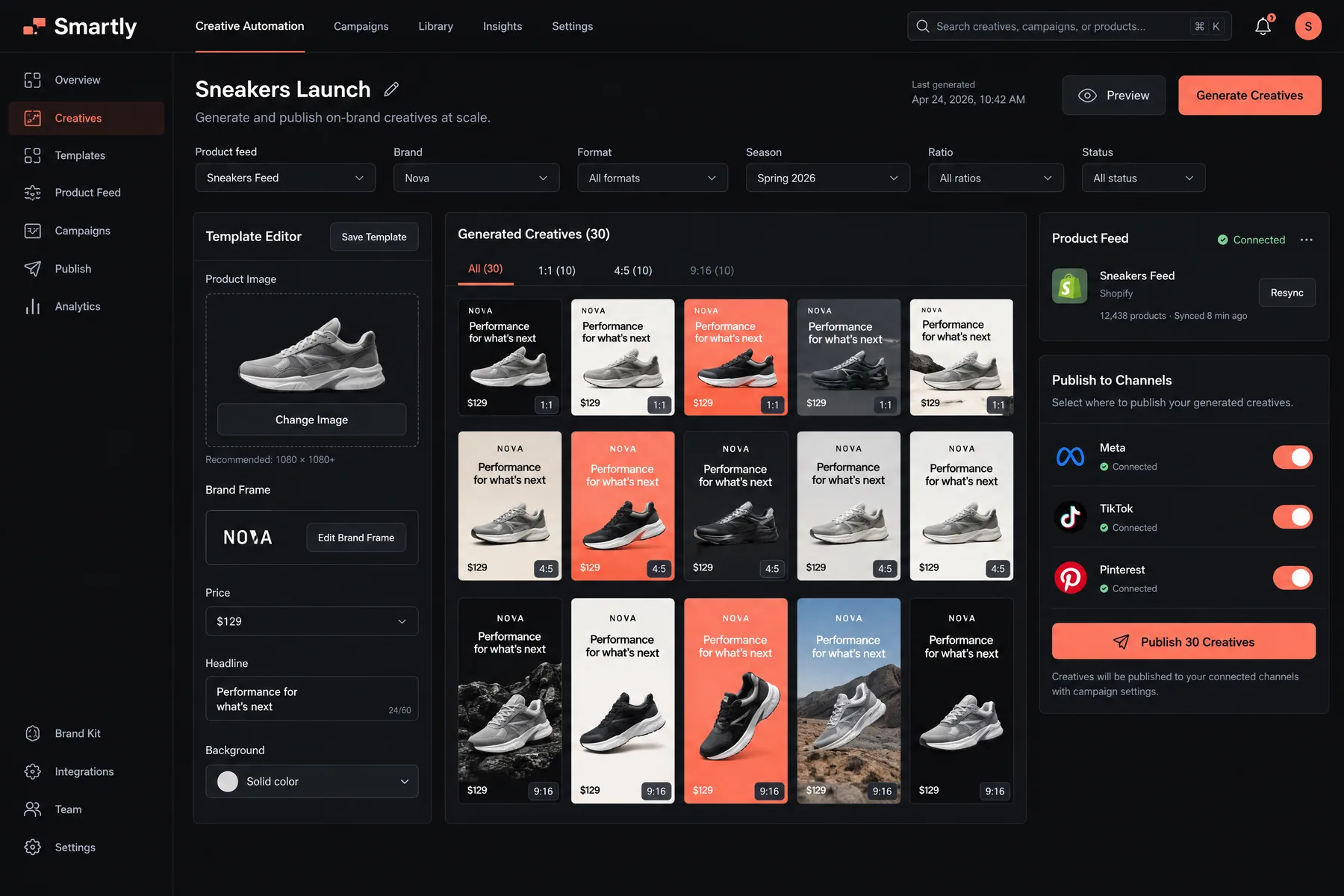Open the Season Spring 2026 dropdown
This screenshot has width=1344, height=896.
pos(828,178)
